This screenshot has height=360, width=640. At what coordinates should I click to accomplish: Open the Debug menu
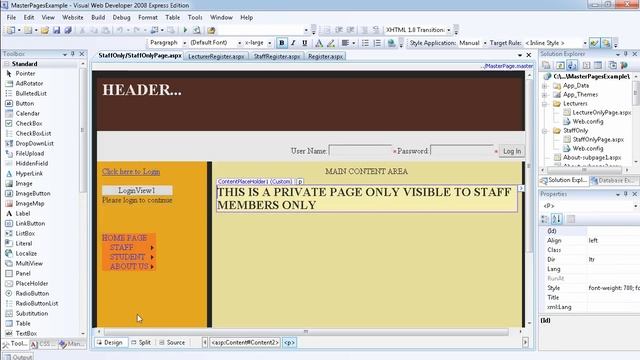[121, 18]
